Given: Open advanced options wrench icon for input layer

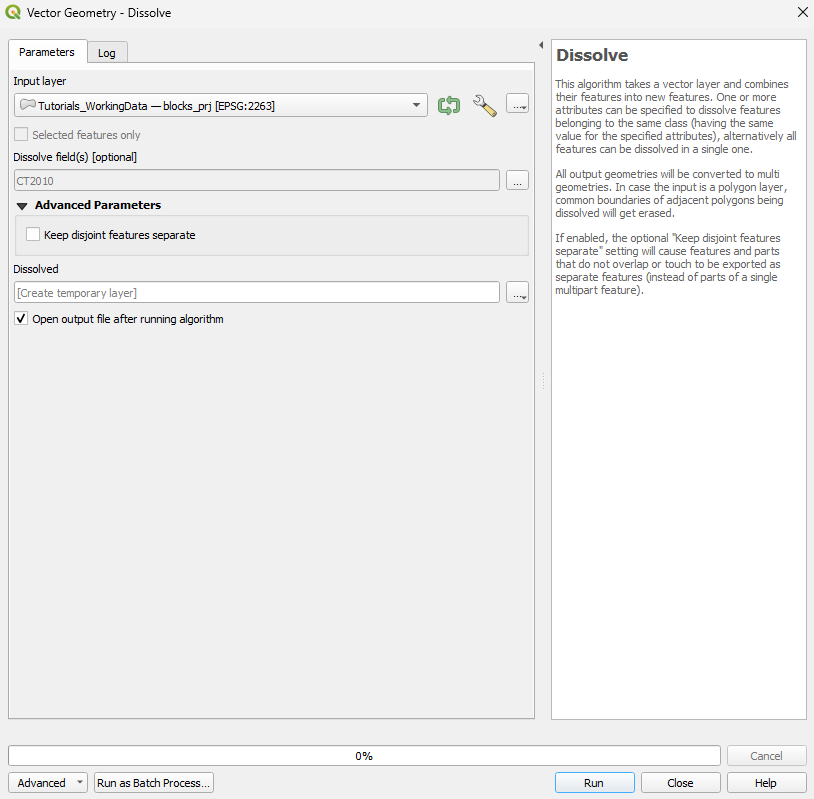Looking at the screenshot, I should tap(484, 105).
